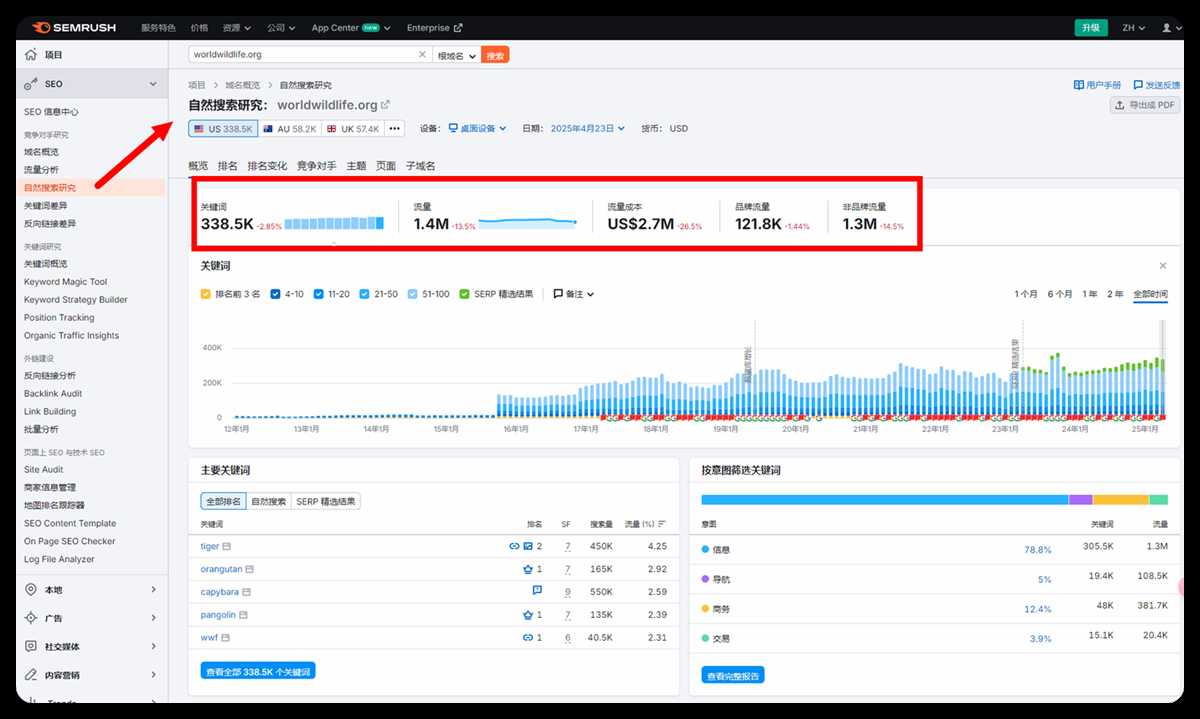Click SERP page icon next to capybara
Screen dimensions: 1200x719
click(245, 592)
